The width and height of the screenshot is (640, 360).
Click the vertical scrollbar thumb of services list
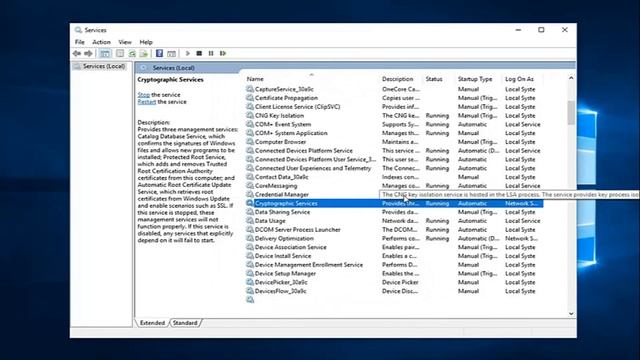571,113
